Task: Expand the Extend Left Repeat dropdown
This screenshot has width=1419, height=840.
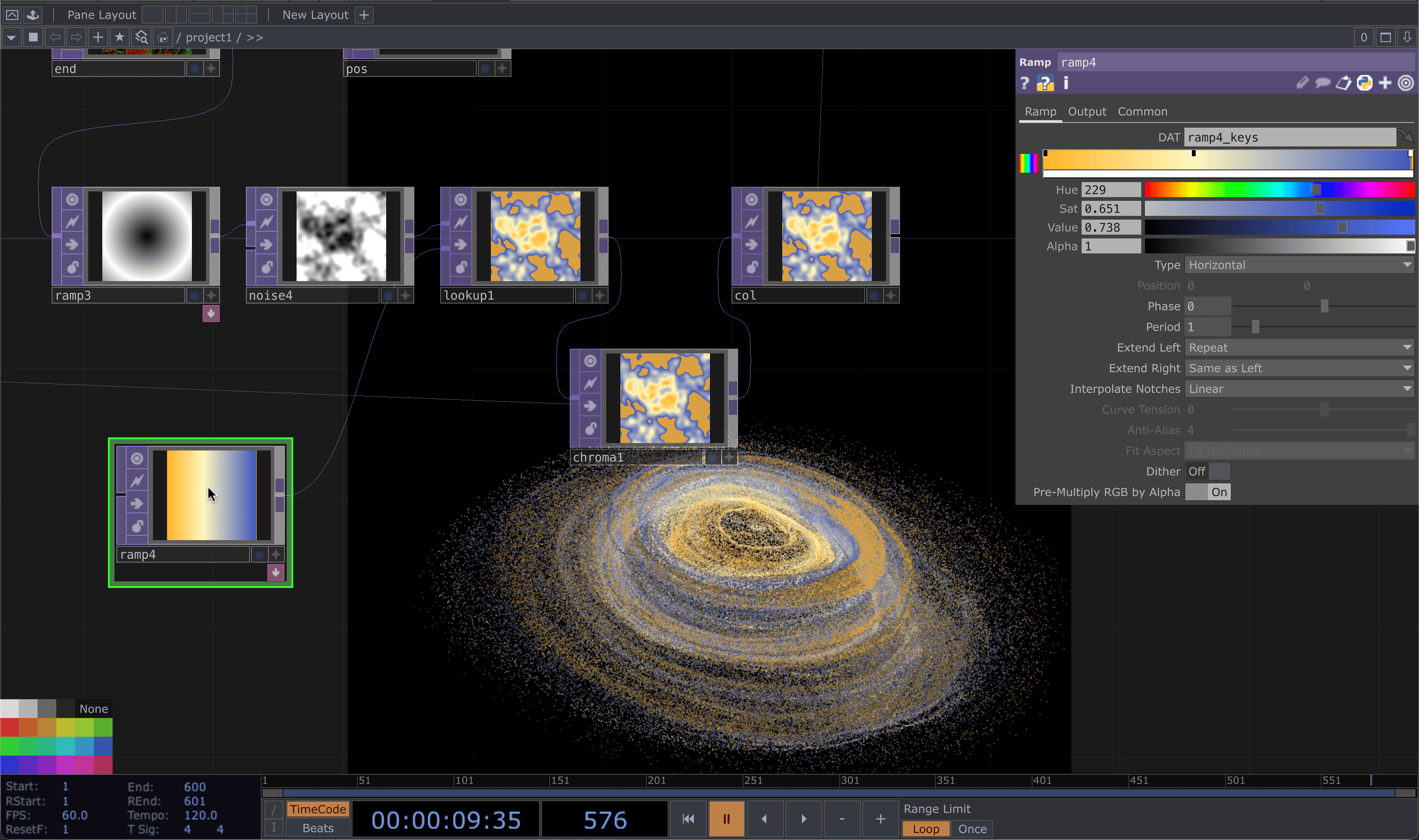Action: coord(1299,348)
